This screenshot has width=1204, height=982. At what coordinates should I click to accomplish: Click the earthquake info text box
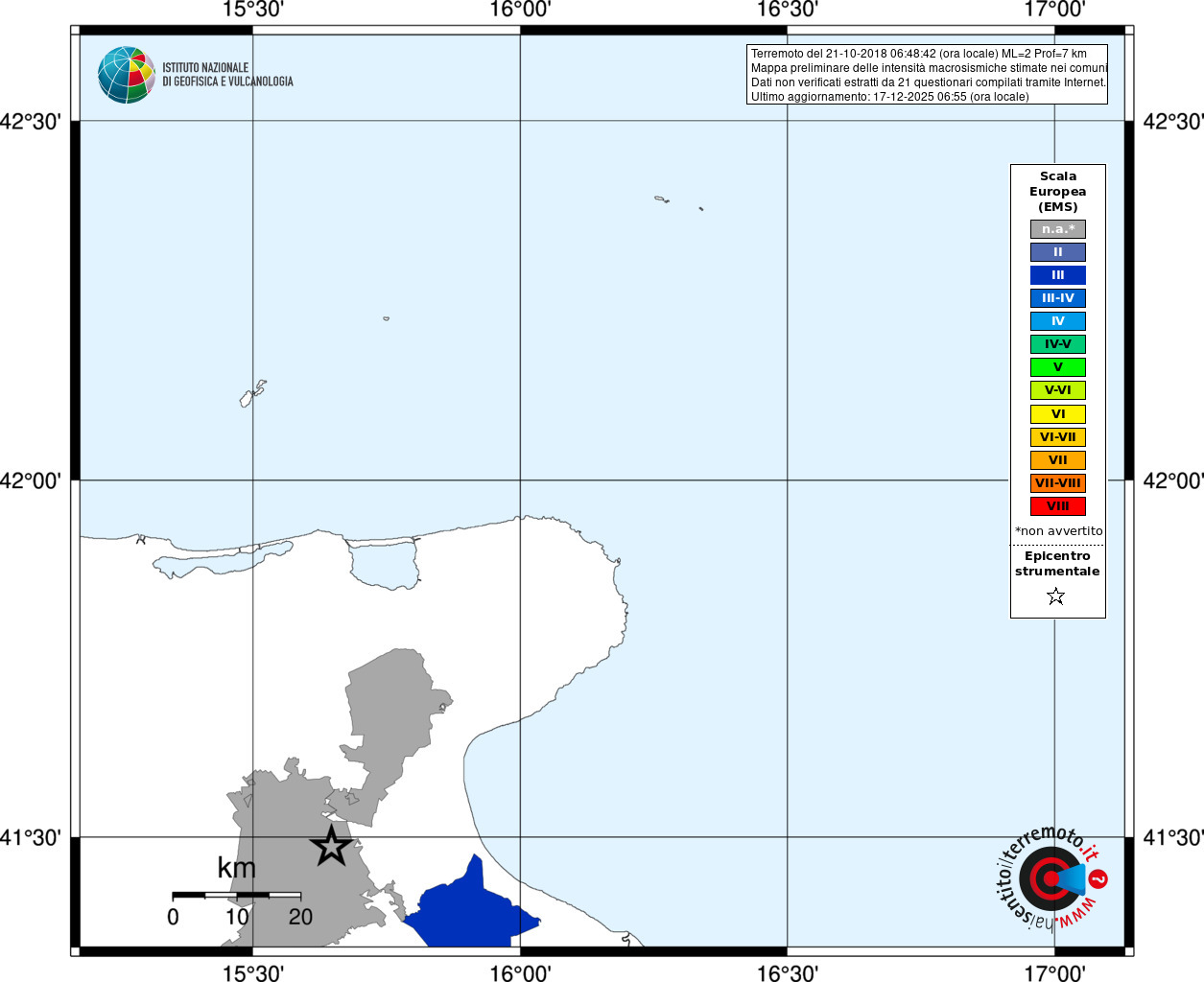click(x=927, y=75)
